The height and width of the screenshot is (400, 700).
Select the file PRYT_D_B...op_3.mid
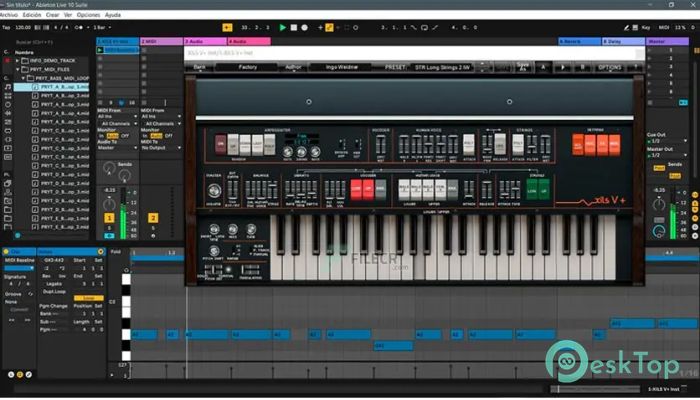(x=61, y=192)
